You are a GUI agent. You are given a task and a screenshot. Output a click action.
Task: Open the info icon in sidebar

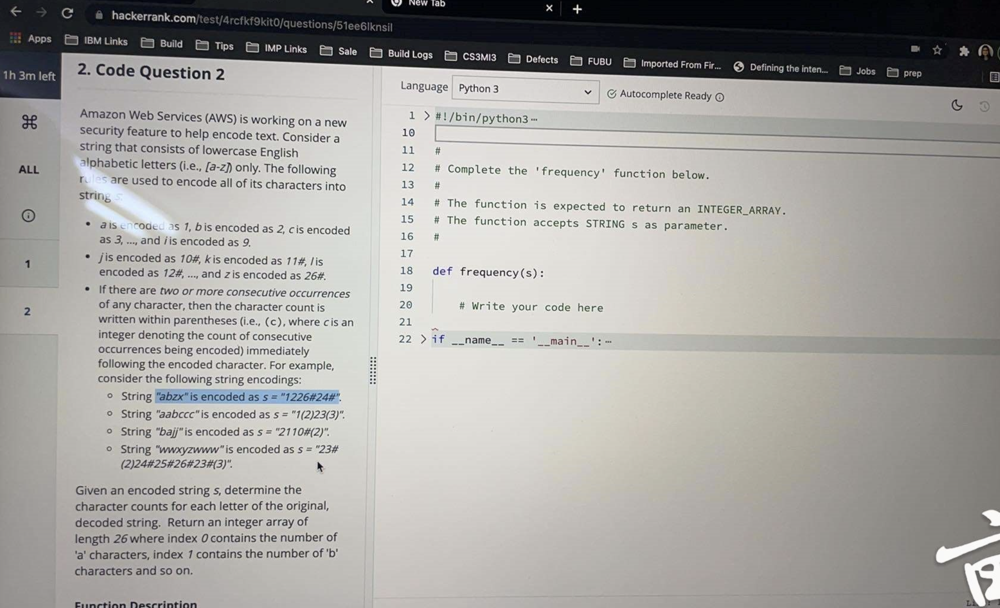pyautogui.click(x=28, y=216)
